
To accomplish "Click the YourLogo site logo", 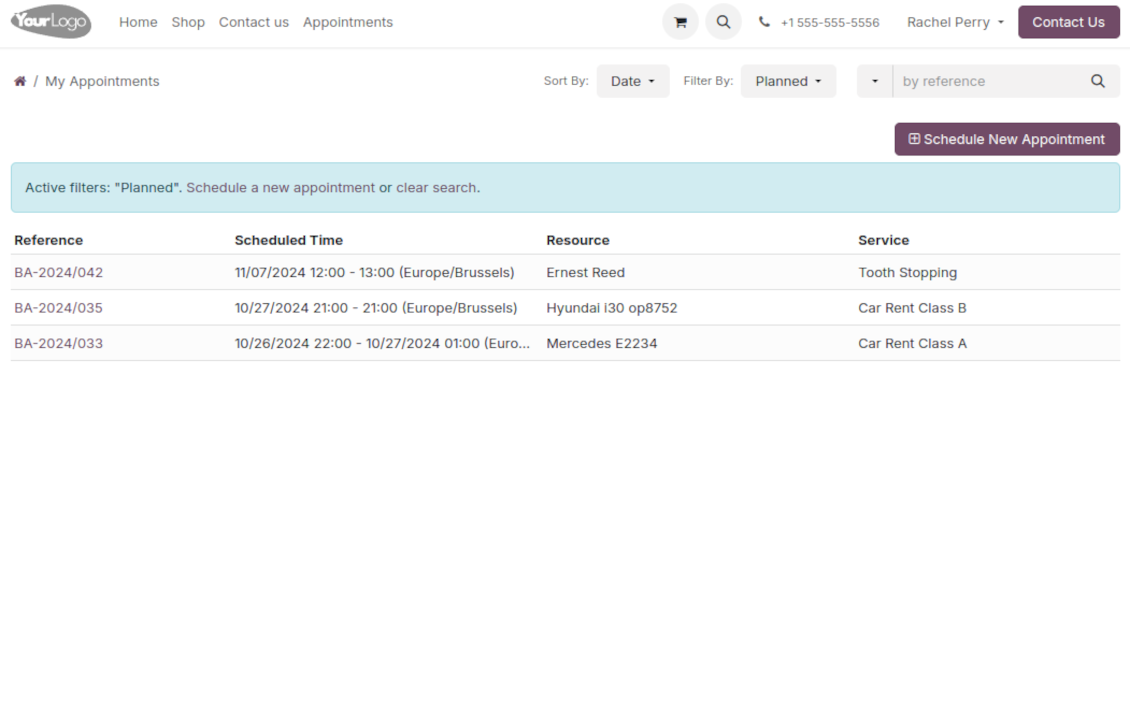I will point(51,22).
